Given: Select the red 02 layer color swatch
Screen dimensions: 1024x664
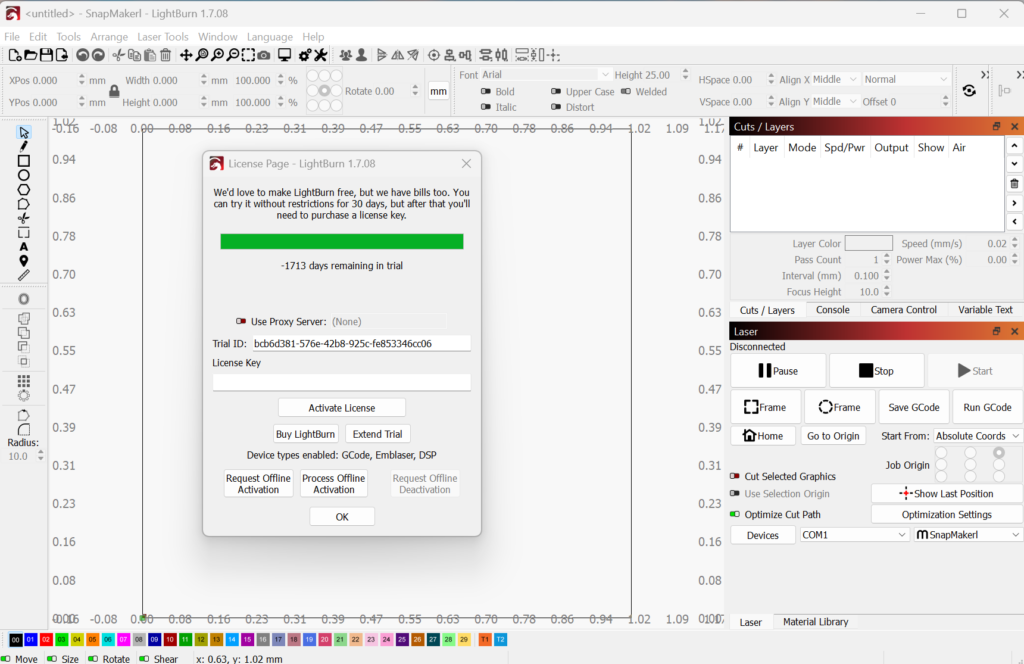Looking at the screenshot, I should (x=47, y=640).
